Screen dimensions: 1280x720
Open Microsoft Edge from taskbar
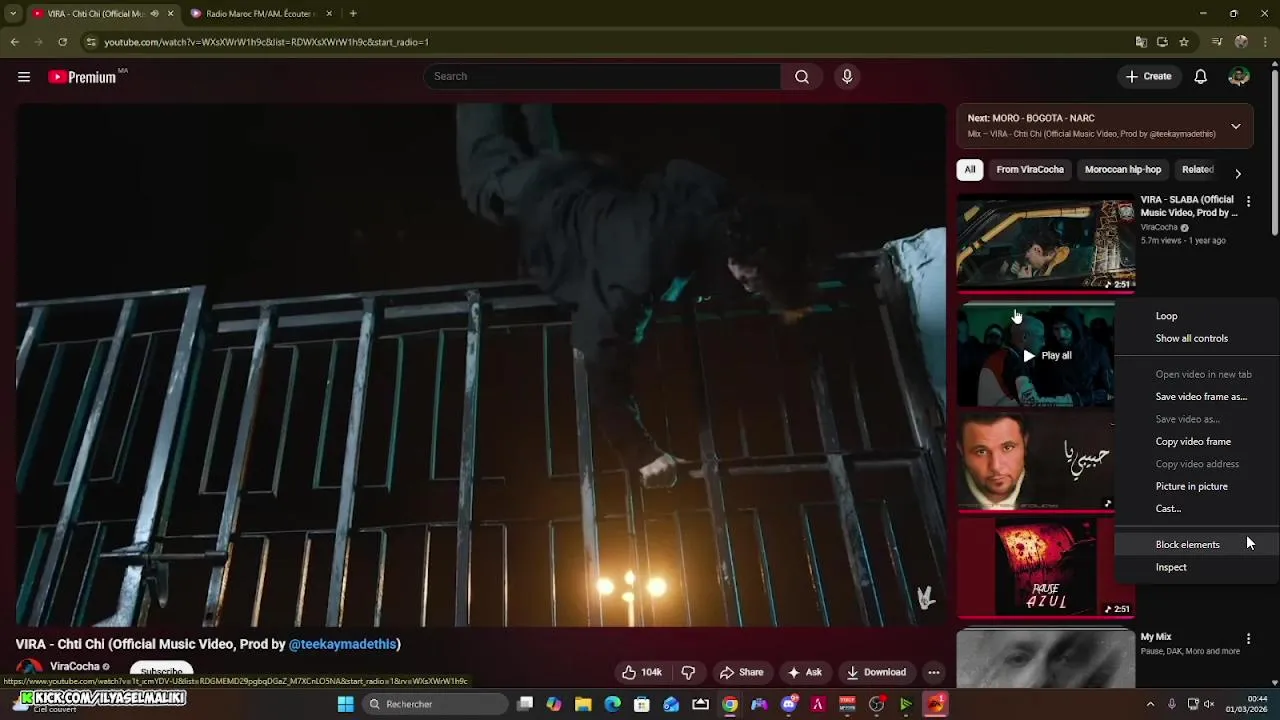click(612, 704)
